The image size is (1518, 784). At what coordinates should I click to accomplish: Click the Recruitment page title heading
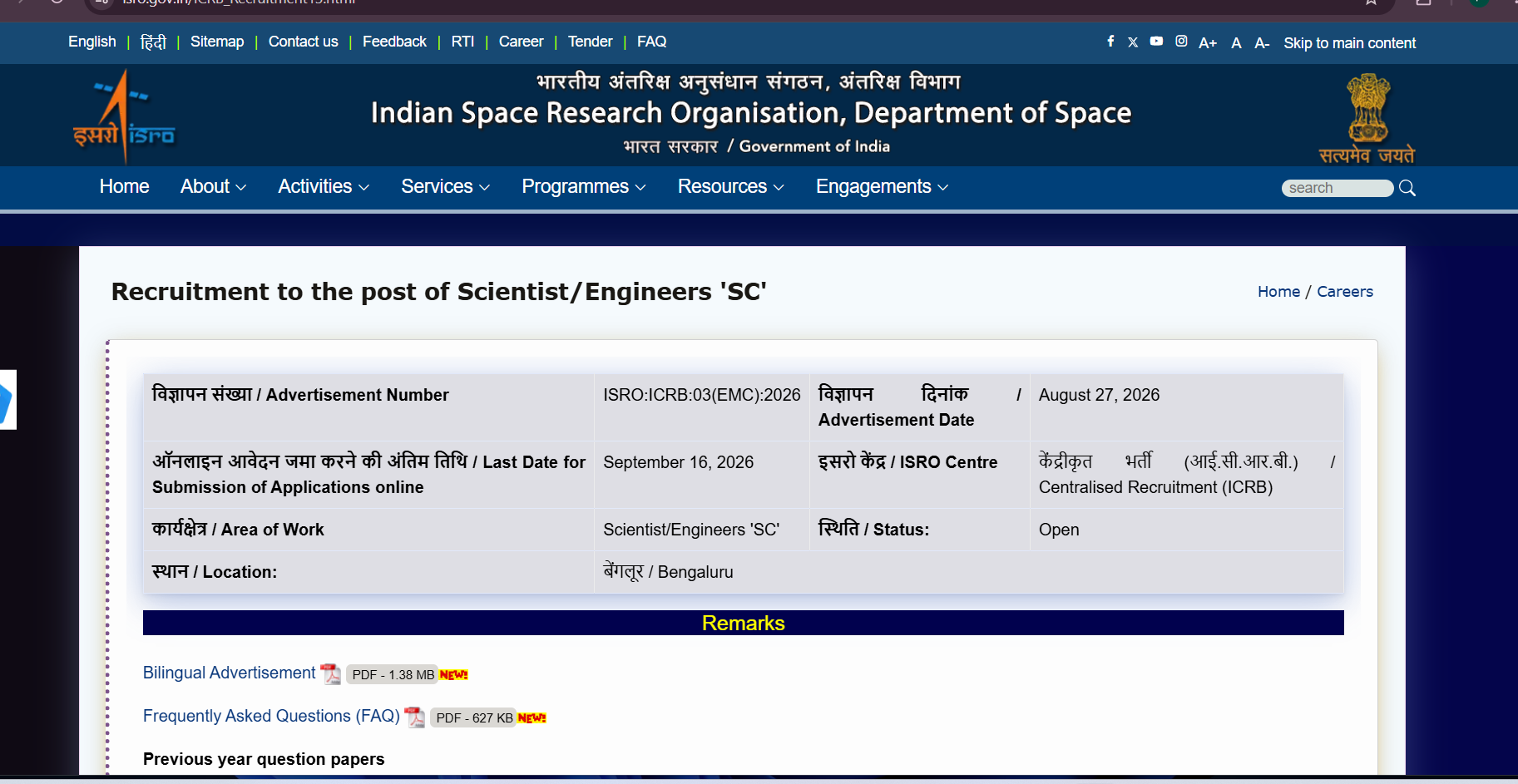point(439,292)
